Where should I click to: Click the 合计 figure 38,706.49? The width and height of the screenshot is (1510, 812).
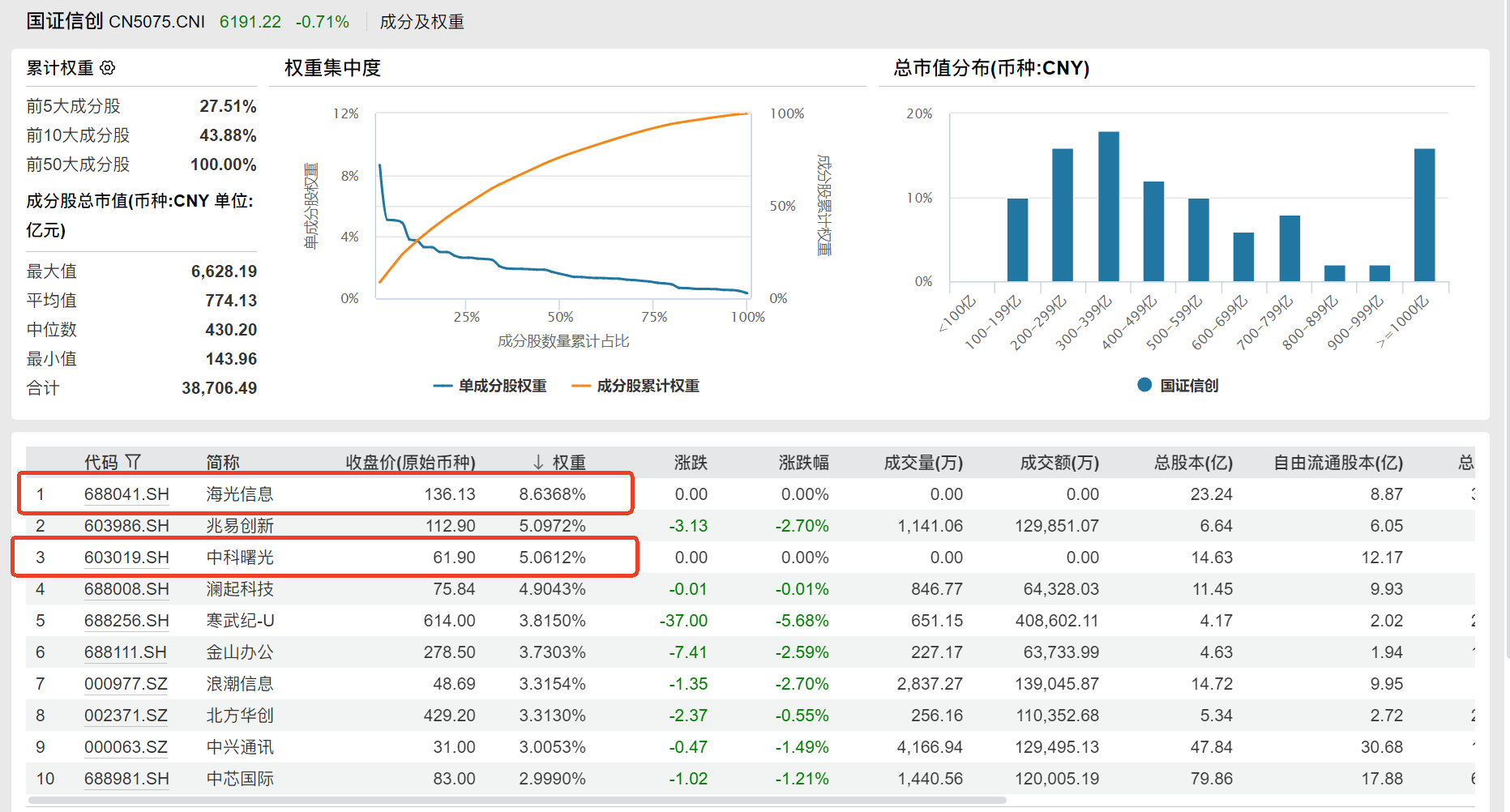(219, 388)
